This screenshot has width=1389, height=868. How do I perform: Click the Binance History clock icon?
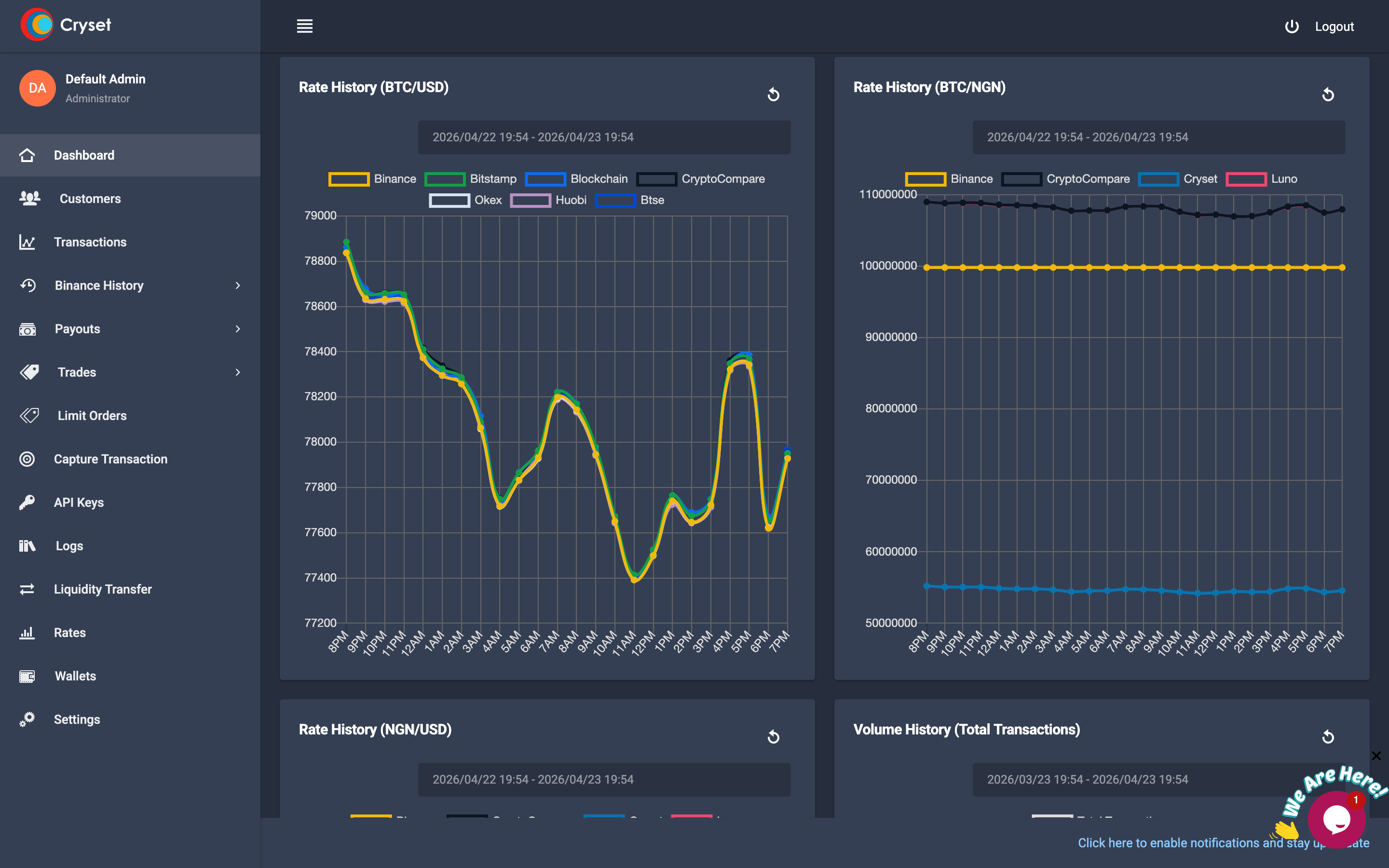[x=27, y=285]
